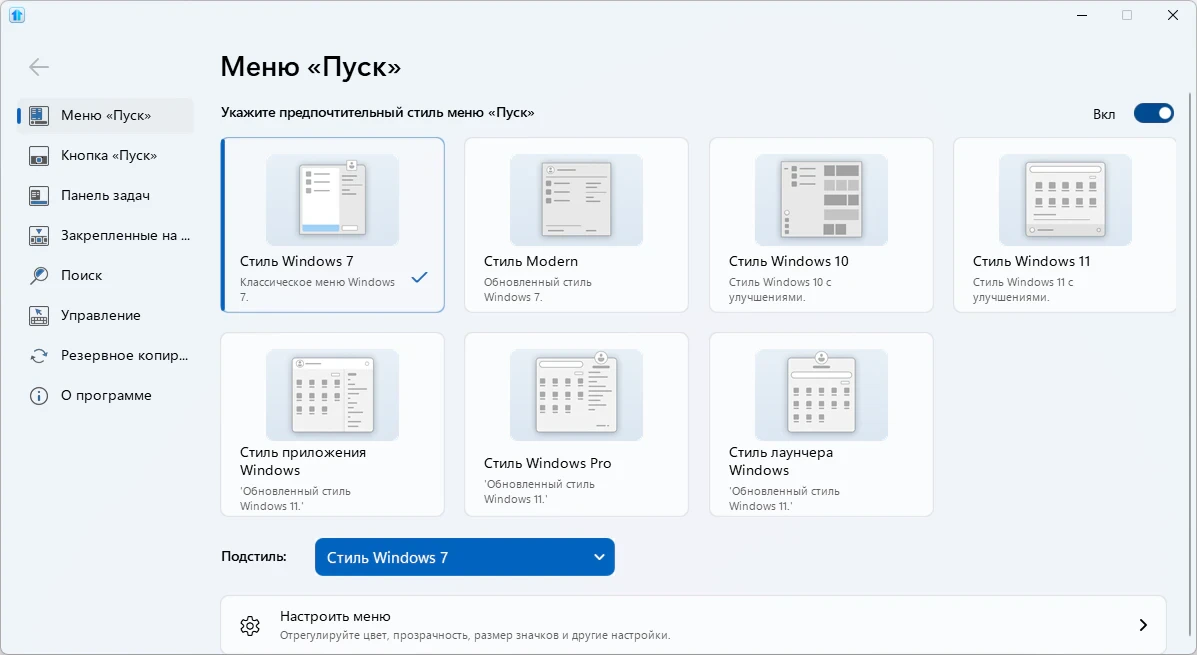Select the Стиль Windows 11 title

[x=1031, y=261]
